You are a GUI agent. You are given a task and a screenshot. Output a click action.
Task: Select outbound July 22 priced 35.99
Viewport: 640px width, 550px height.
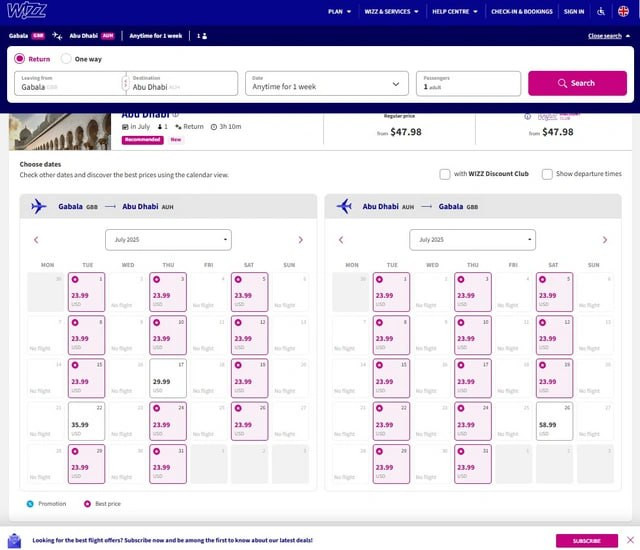(x=87, y=421)
